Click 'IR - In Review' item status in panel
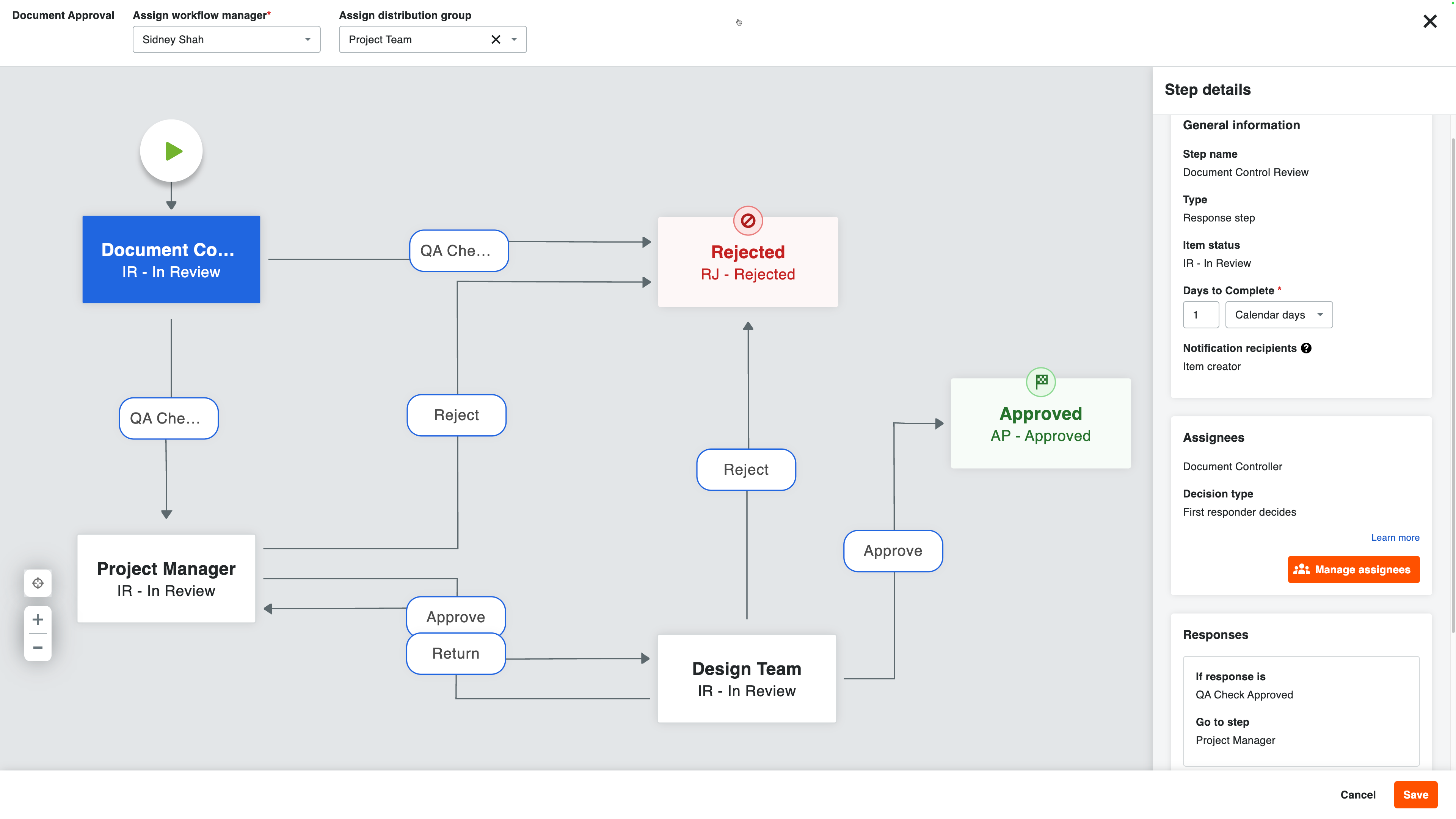 pos(1216,264)
